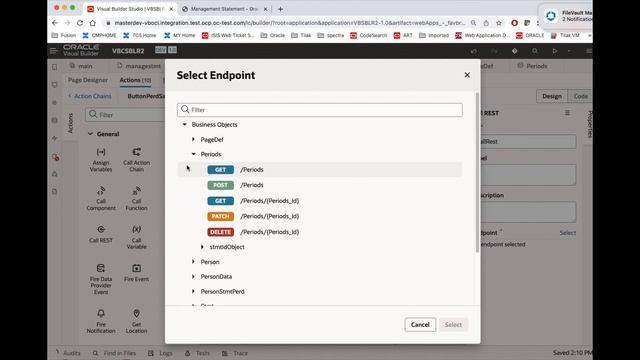640x360 pixels.
Task: Click the browser back arrow
Action: click(x=55, y=23)
